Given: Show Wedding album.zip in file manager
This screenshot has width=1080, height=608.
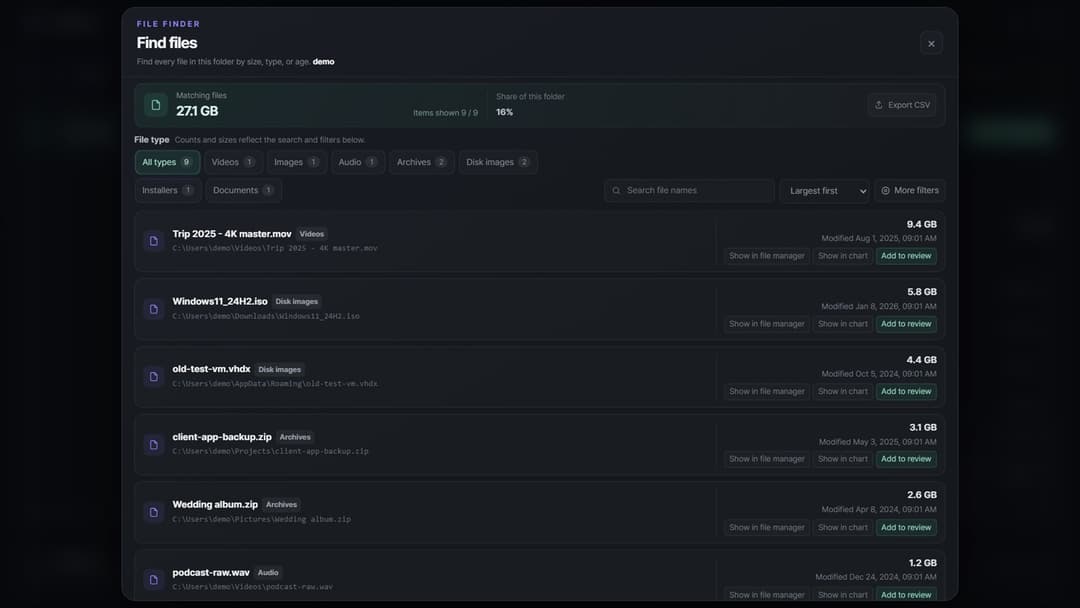Looking at the screenshot, I should tap(767, 527).
